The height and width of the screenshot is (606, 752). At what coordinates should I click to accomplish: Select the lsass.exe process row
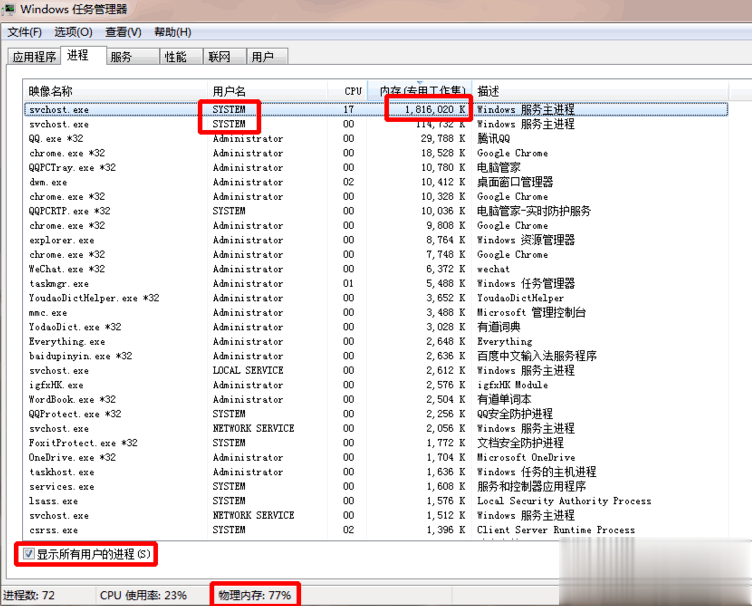click(376, 501)
